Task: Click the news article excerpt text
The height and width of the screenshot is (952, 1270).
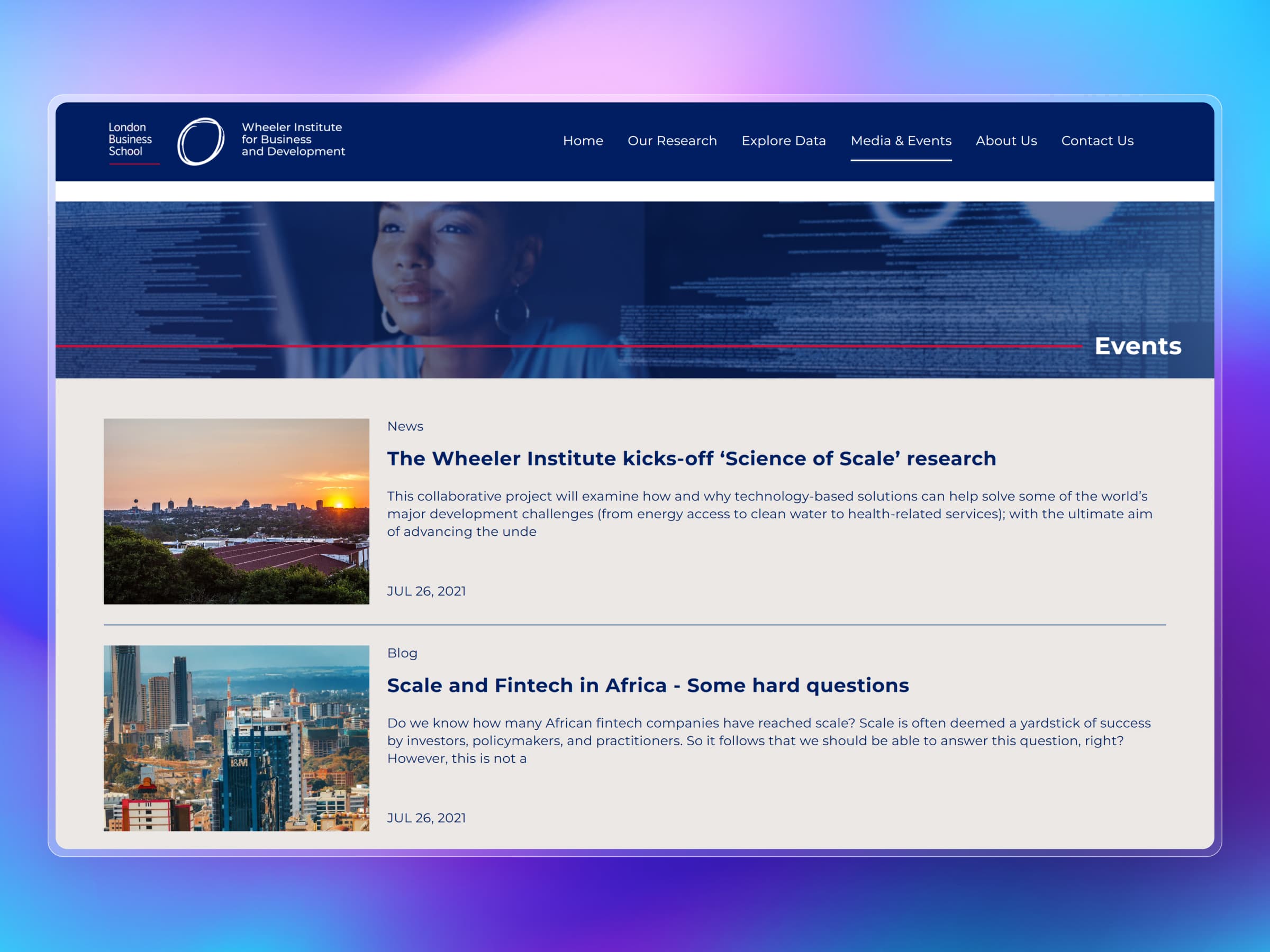Action: (x=769, y=514)
